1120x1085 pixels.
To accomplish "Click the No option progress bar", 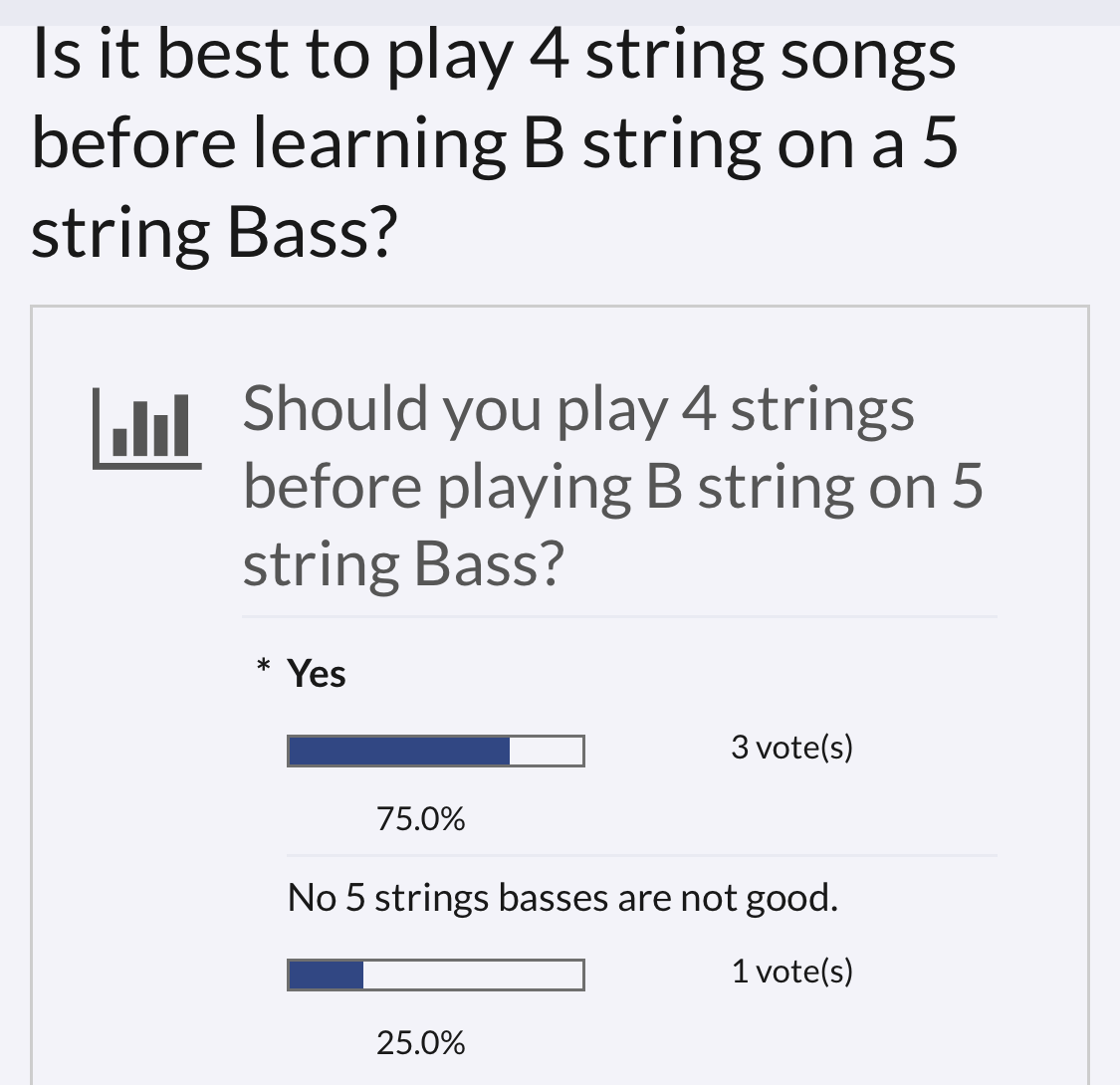I will (436, 975).
